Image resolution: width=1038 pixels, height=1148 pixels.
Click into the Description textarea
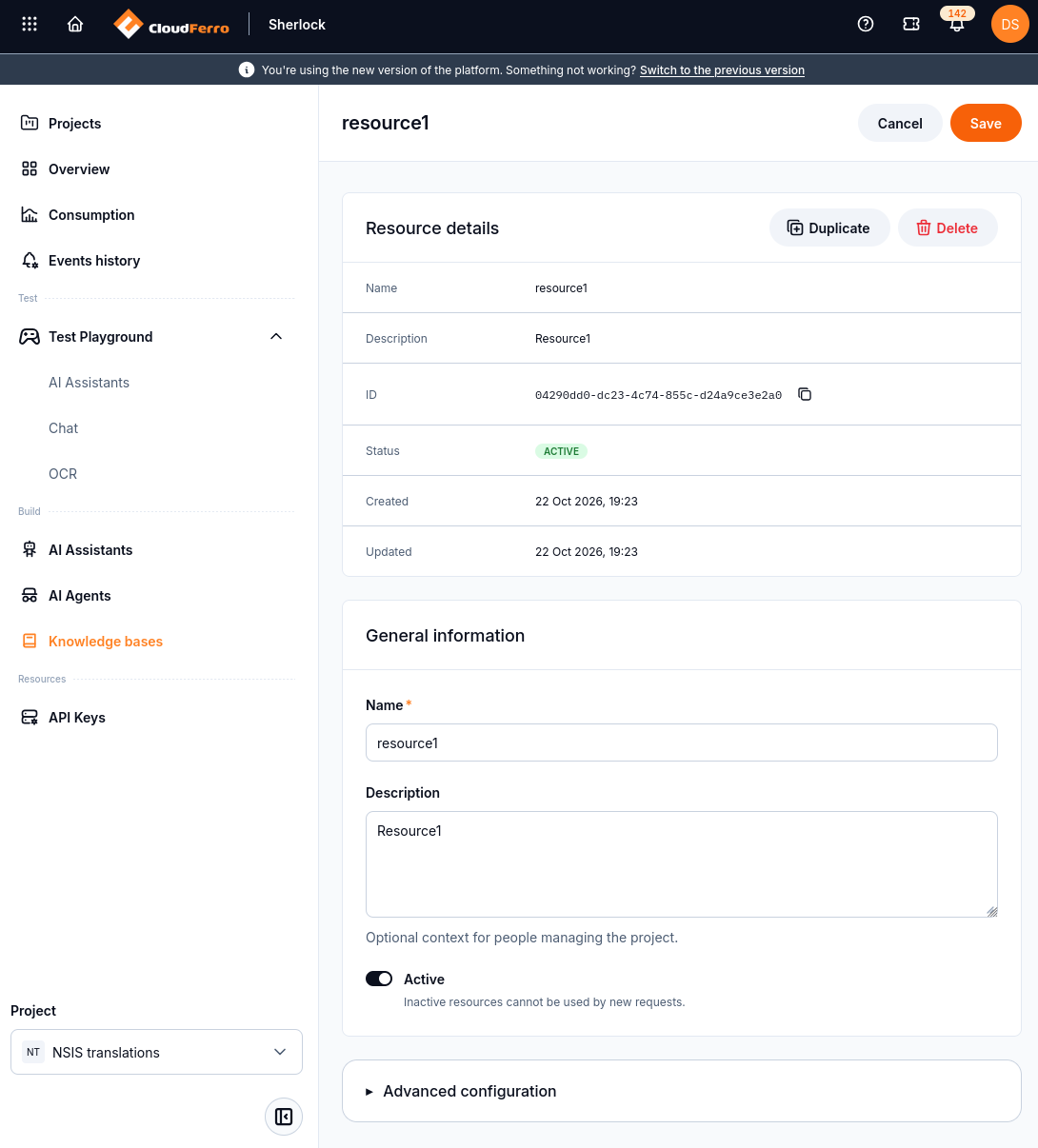(x=682, y=864)
